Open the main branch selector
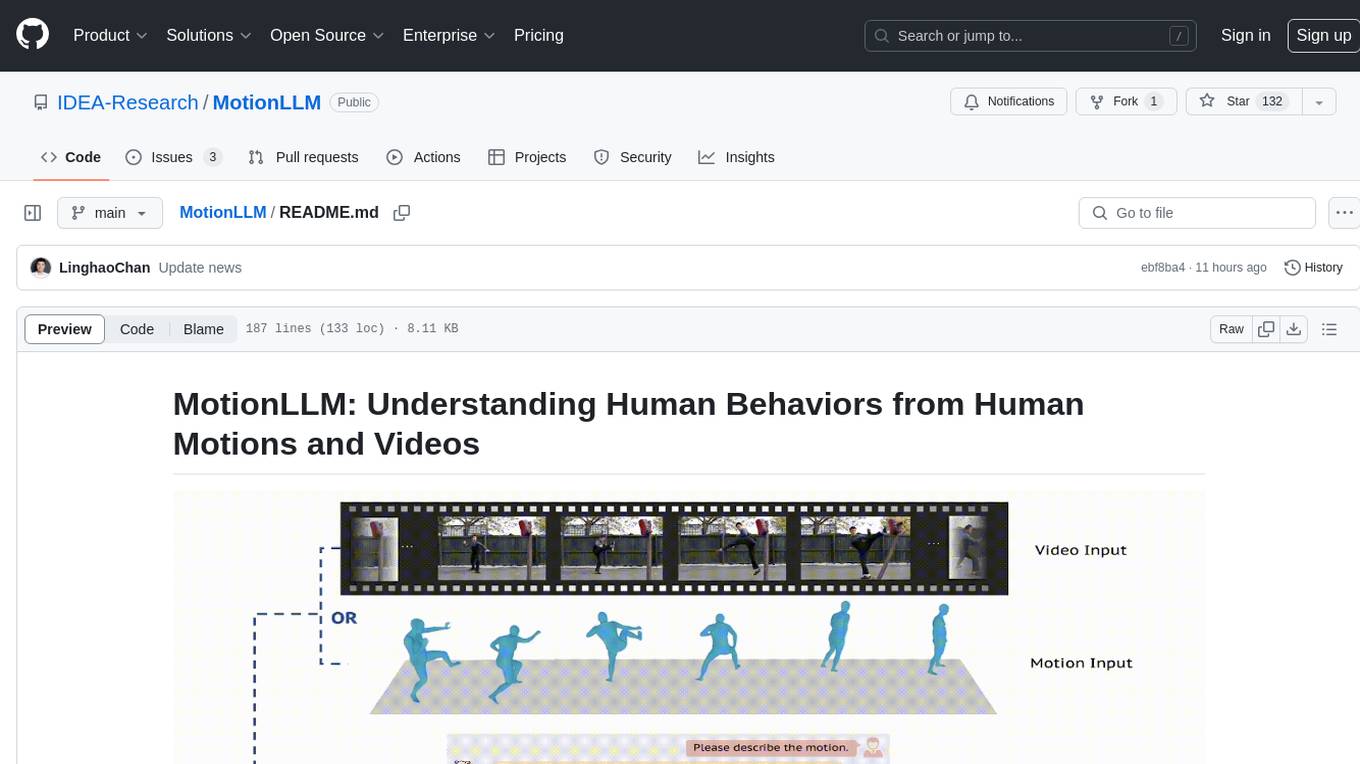This screenshot has height=764, width=1360. click(109, 213)
